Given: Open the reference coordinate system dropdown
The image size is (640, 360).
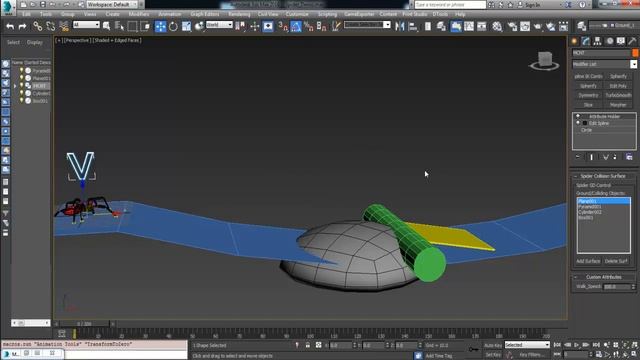Looking at the screenshot, I should pyautogui.click(x=219, y=25).
